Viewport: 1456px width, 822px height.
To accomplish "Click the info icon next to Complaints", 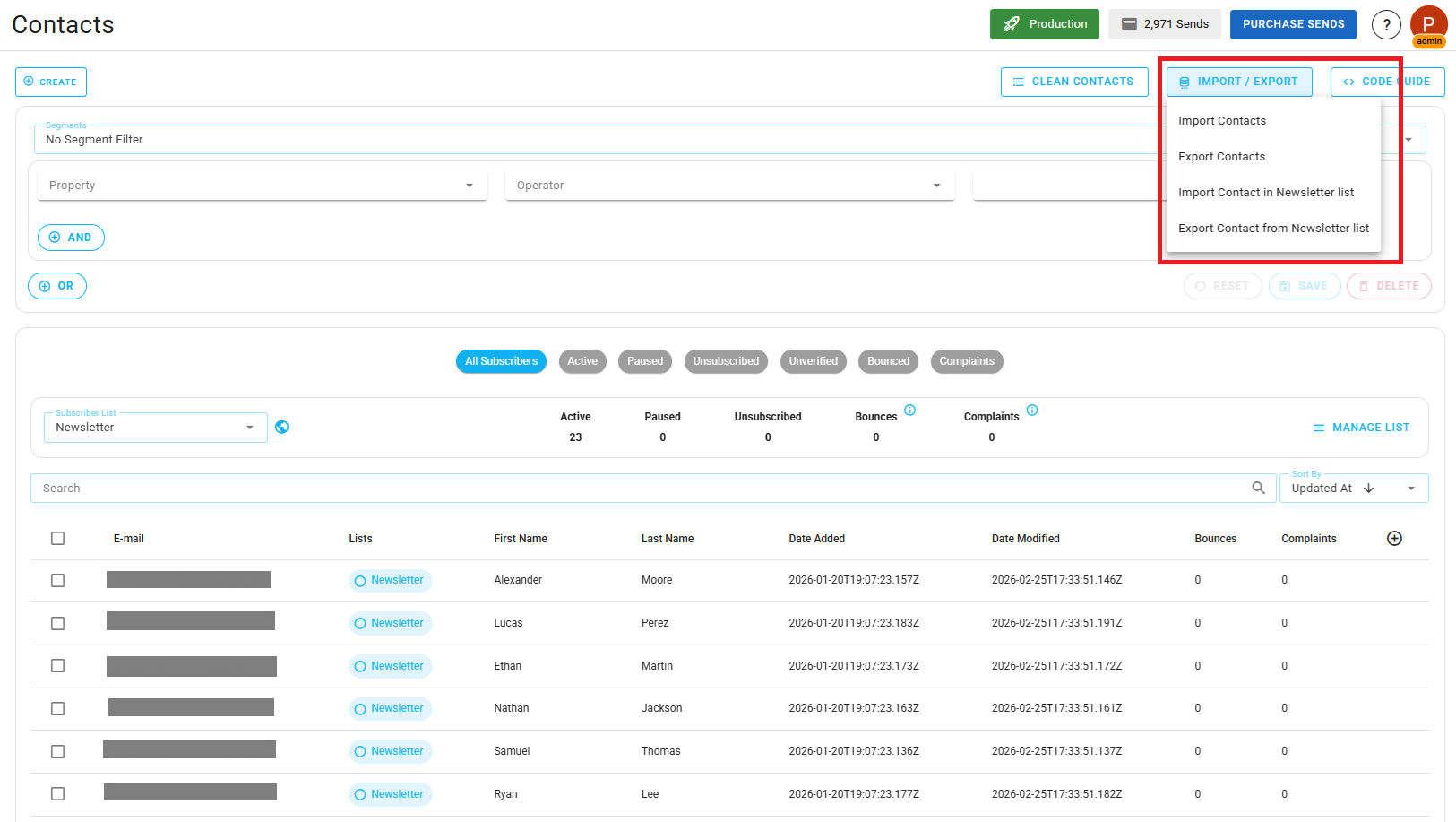I will [x=1032, y=410].
